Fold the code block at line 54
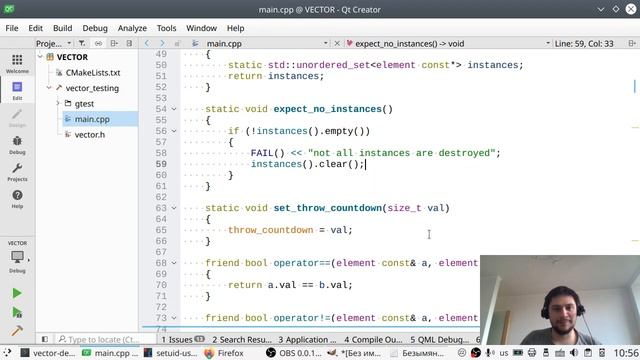This screenshot has width=640, height=360. point(174,109)
